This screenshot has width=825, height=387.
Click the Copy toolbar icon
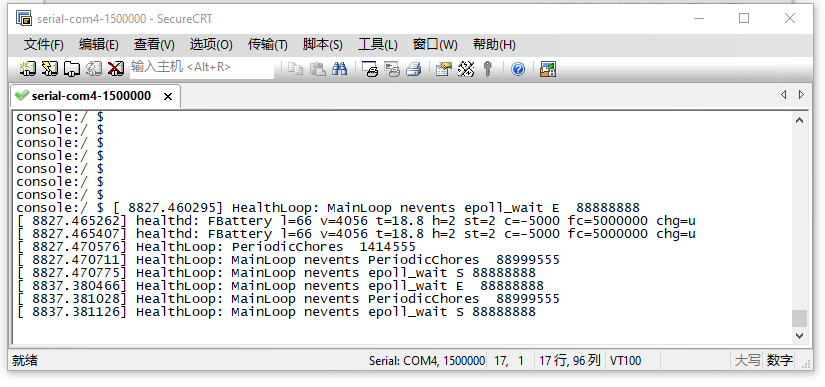pos(296,69)
